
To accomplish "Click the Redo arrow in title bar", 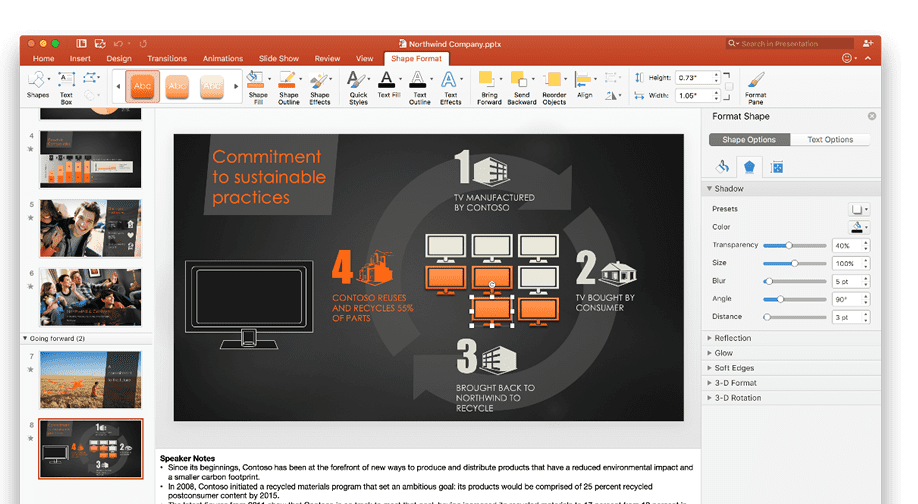I will (143, 43).
